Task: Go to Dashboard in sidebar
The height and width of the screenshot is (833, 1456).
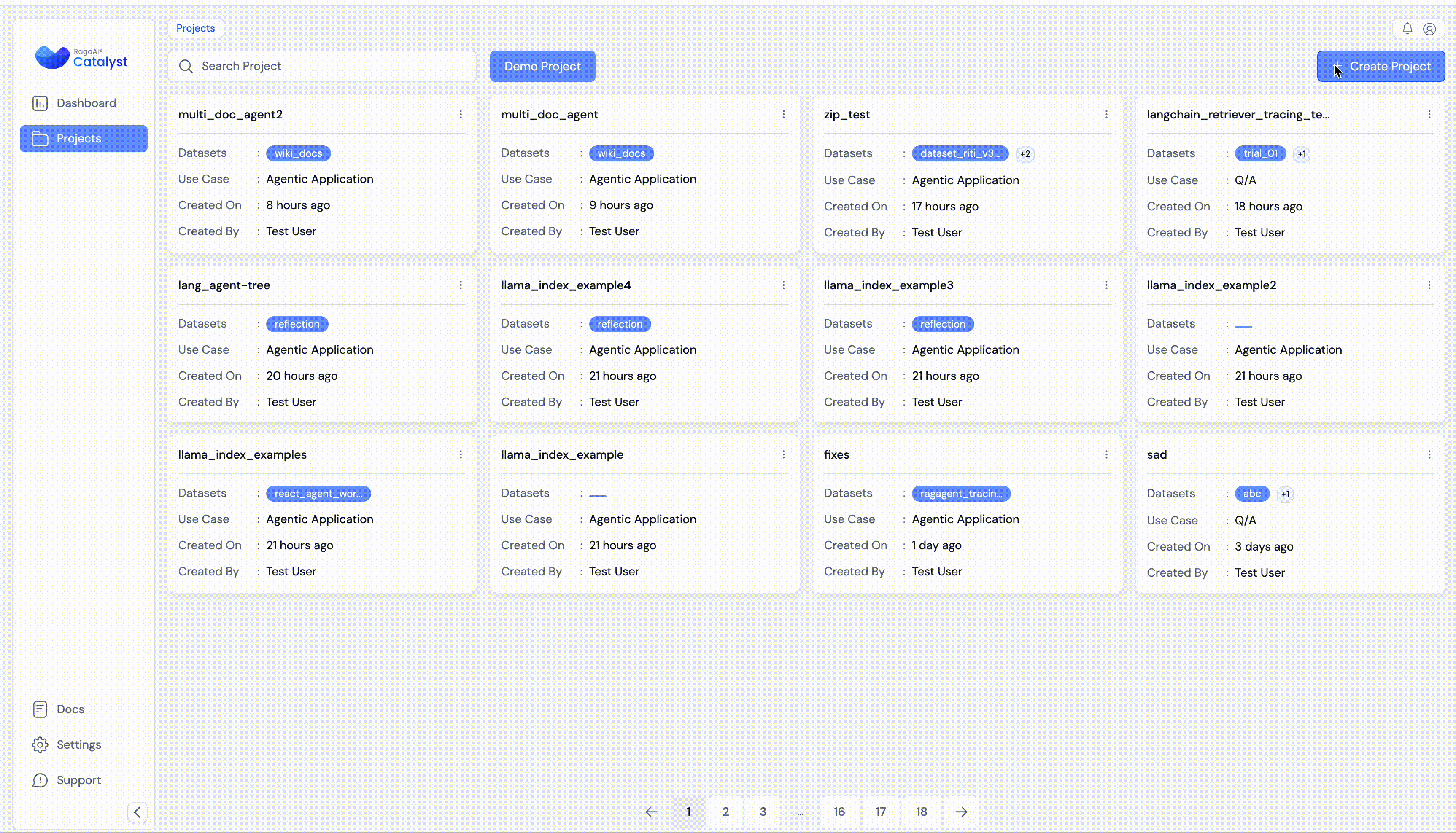Action: pos(86,103)
